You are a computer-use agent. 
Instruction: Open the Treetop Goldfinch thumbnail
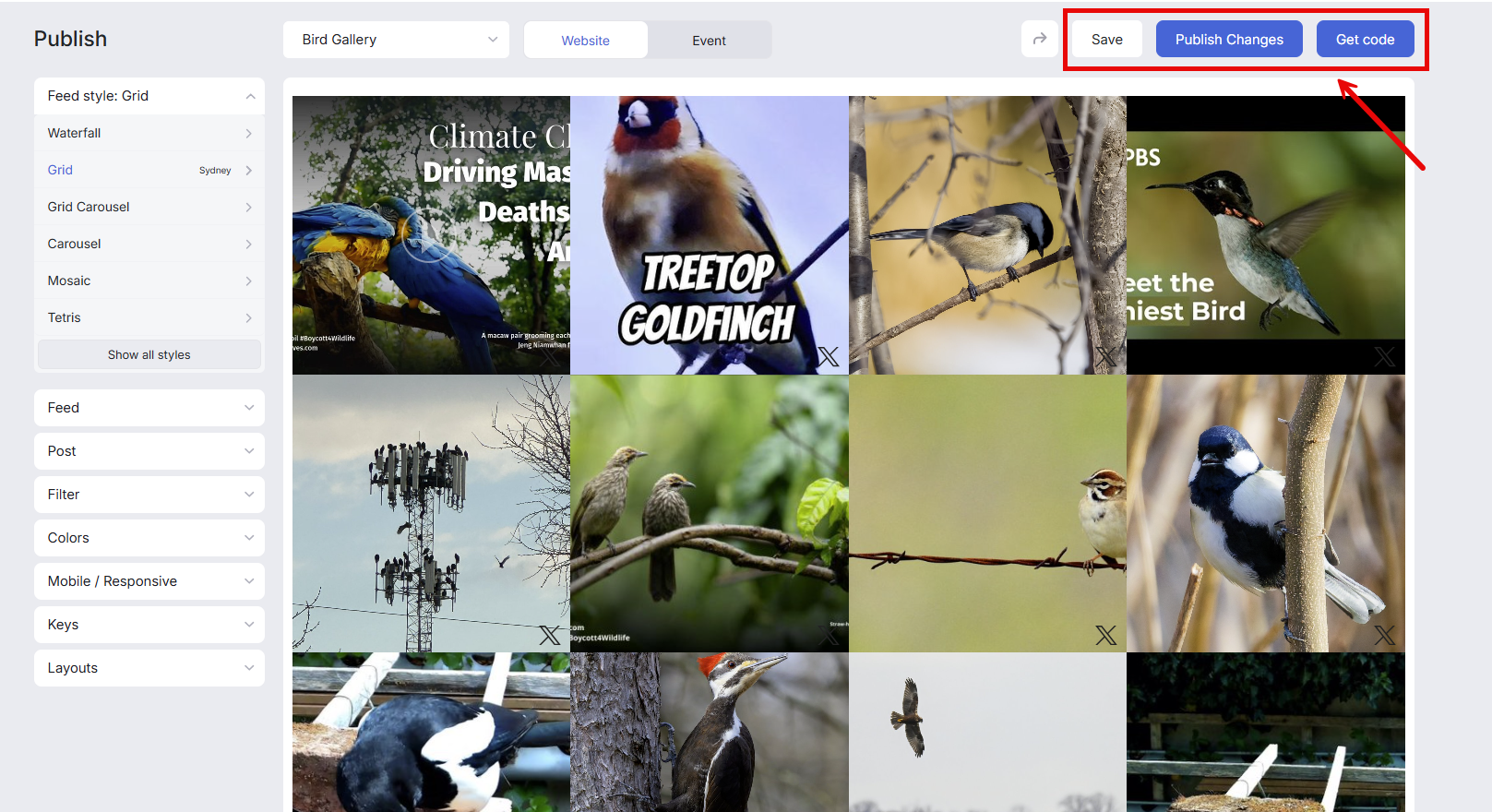tap(710, 235)
